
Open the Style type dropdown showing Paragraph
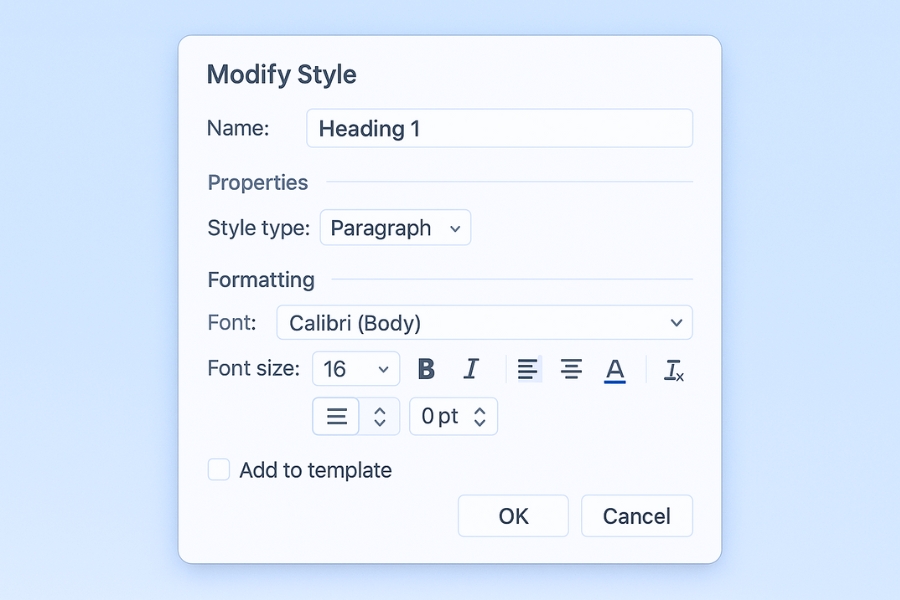pos(395,228)
